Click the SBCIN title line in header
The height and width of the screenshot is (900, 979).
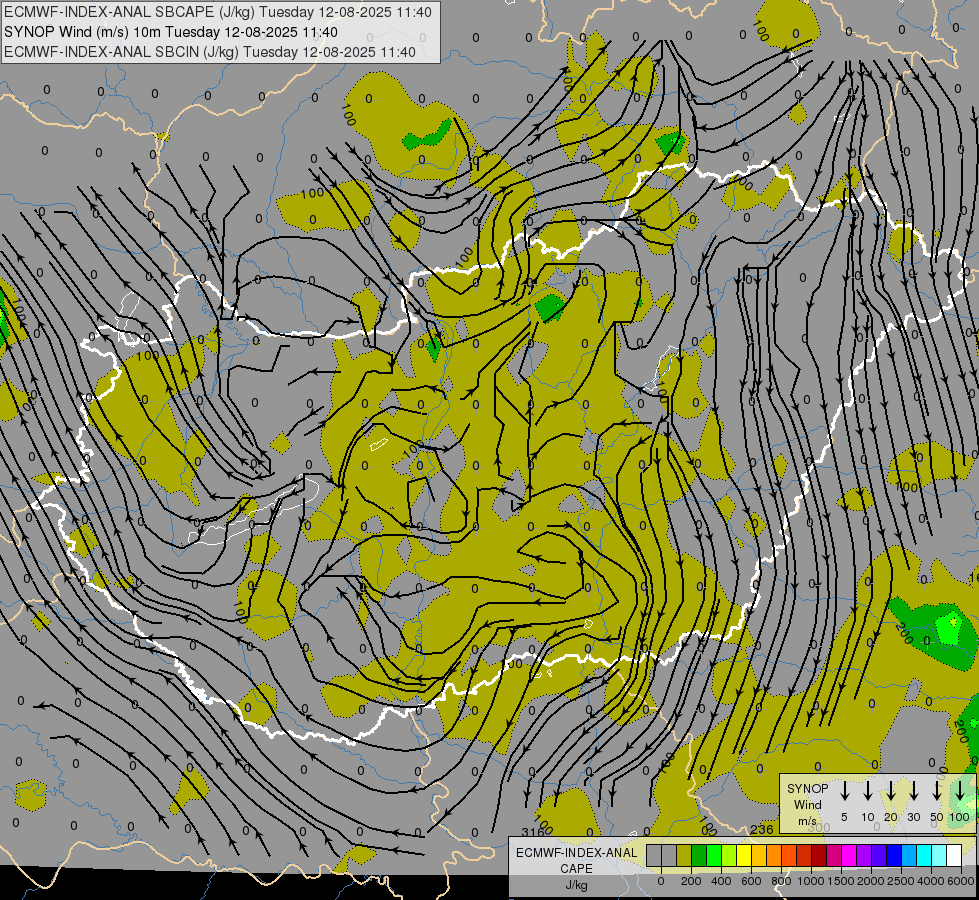click(210, 52)
